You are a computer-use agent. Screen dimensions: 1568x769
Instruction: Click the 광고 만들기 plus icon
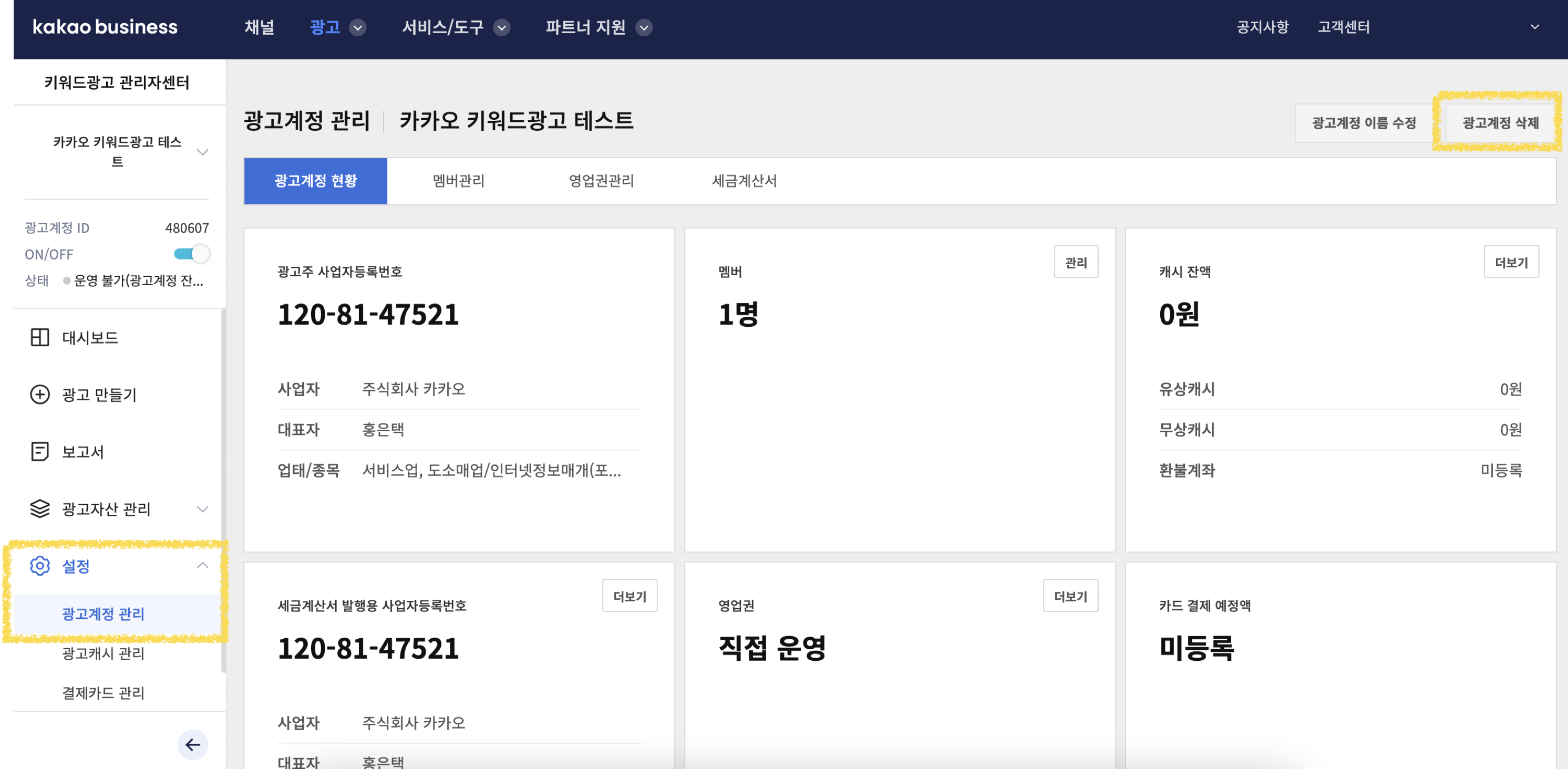(x=39, y=394)
